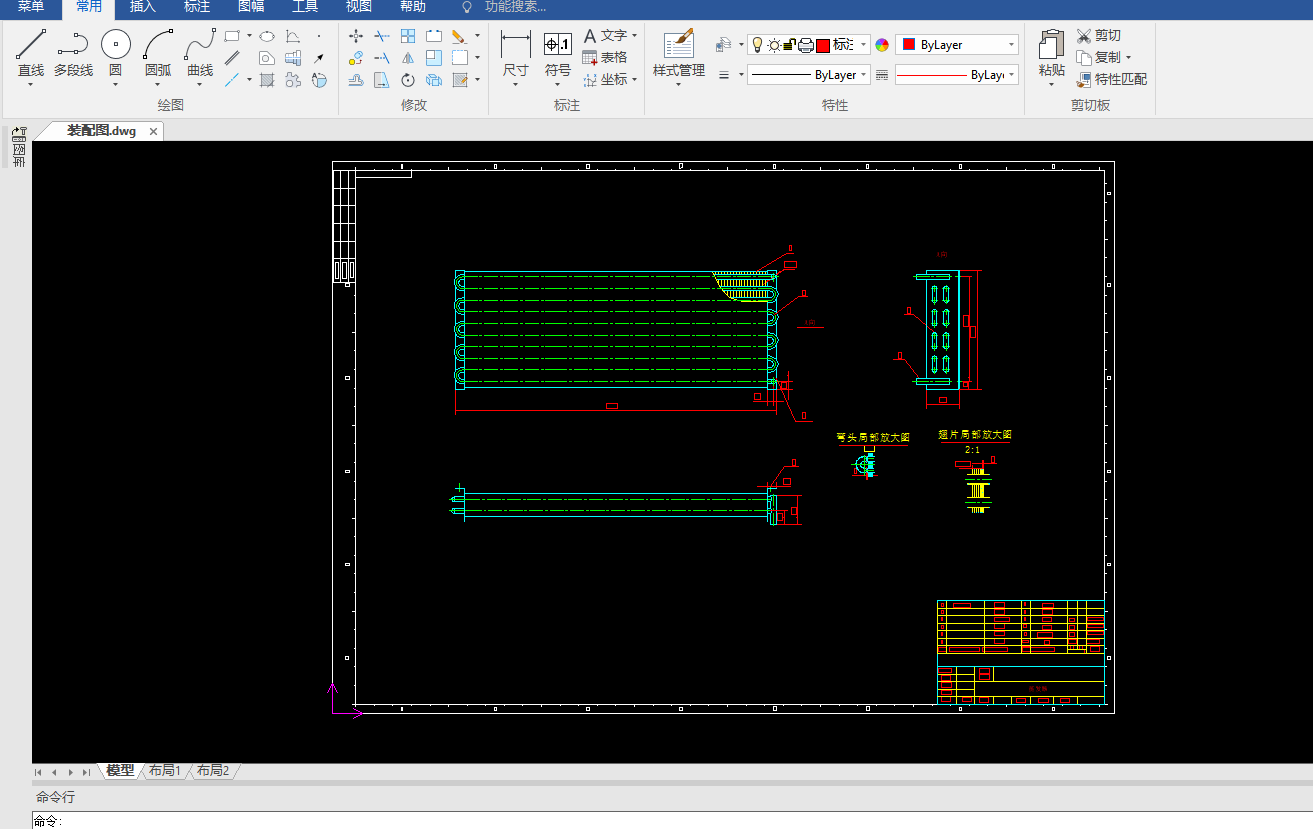Toggle the layer lock padlock icon
This screenshot has width=1313, height=829.
pyautogui.click(x=789, y=45)
